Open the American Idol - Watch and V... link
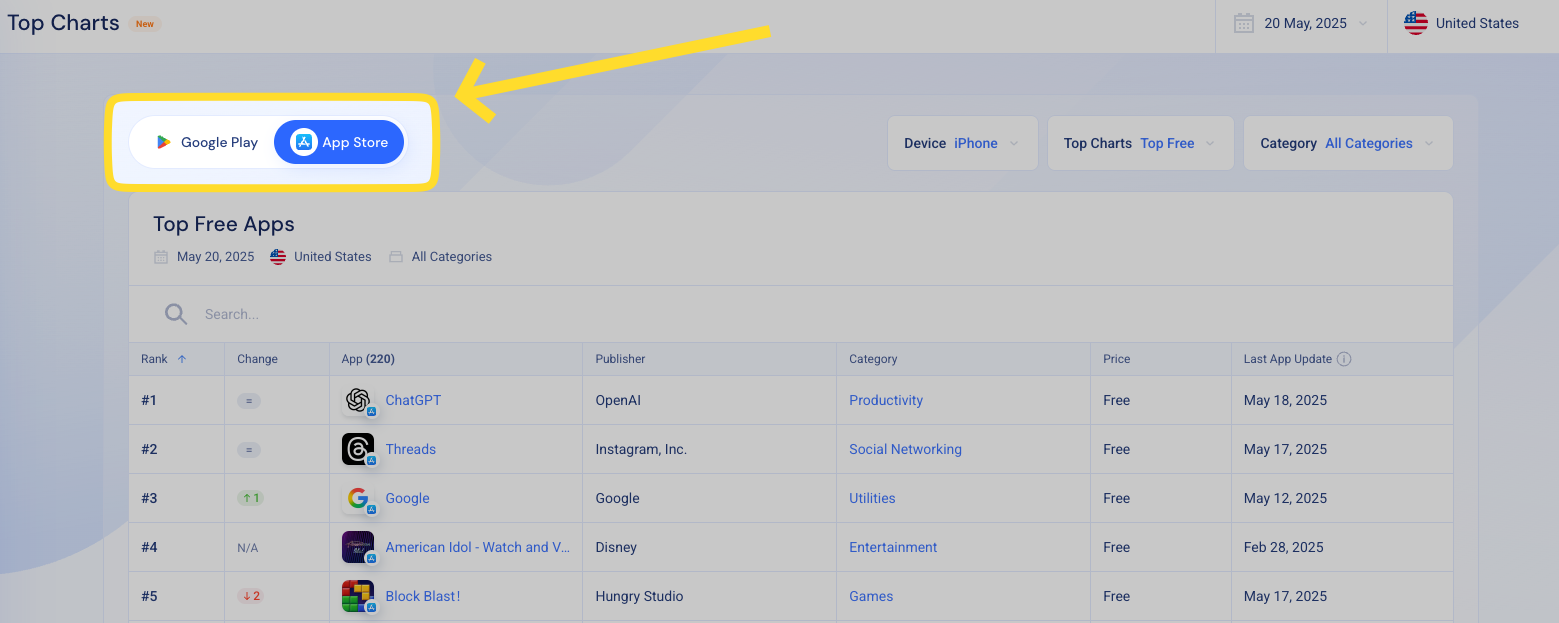 pyautogui.click(x=478, y=547)
